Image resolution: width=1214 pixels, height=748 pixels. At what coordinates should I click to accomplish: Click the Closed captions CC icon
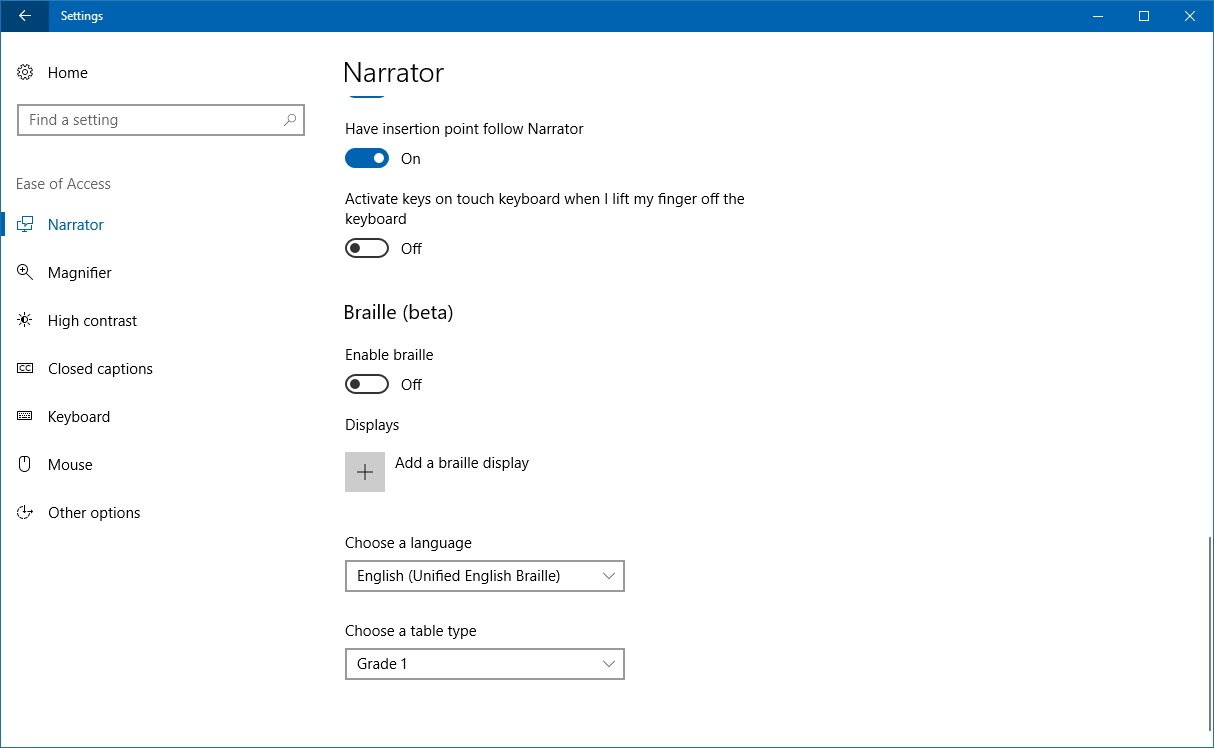(26, 369)
